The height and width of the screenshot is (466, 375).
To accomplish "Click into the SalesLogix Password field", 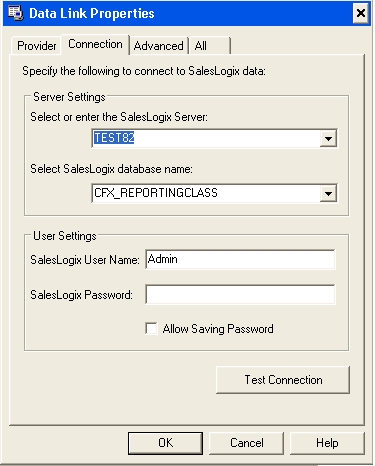I will pos(240,294).
